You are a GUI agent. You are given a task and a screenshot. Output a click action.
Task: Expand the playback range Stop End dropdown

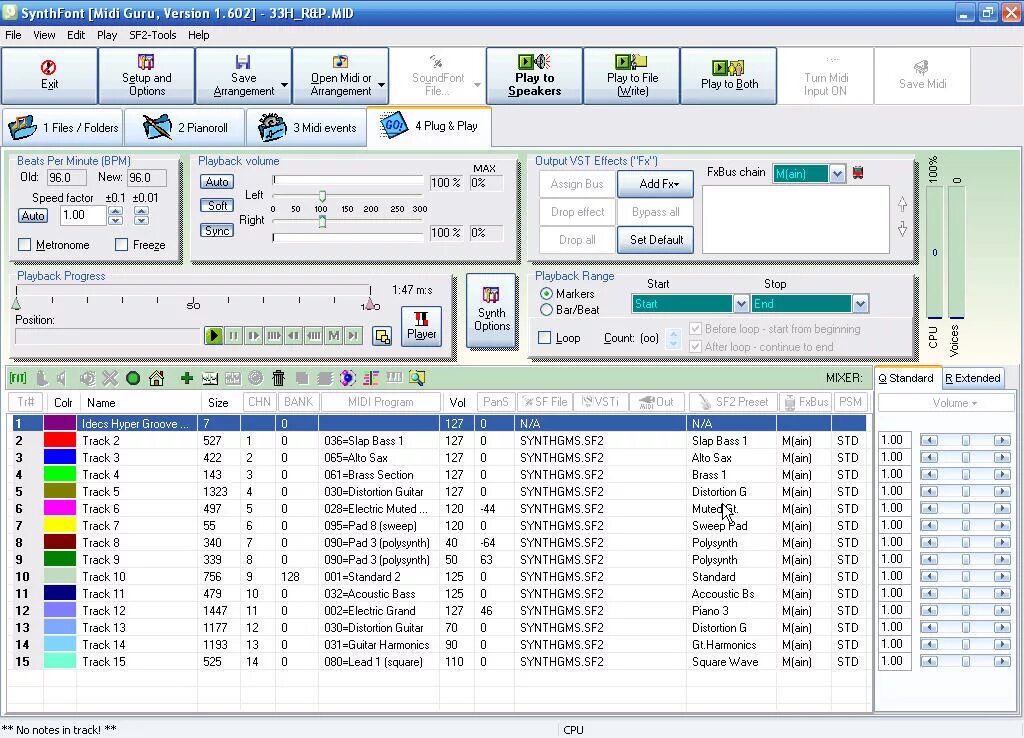click(860, 304)
